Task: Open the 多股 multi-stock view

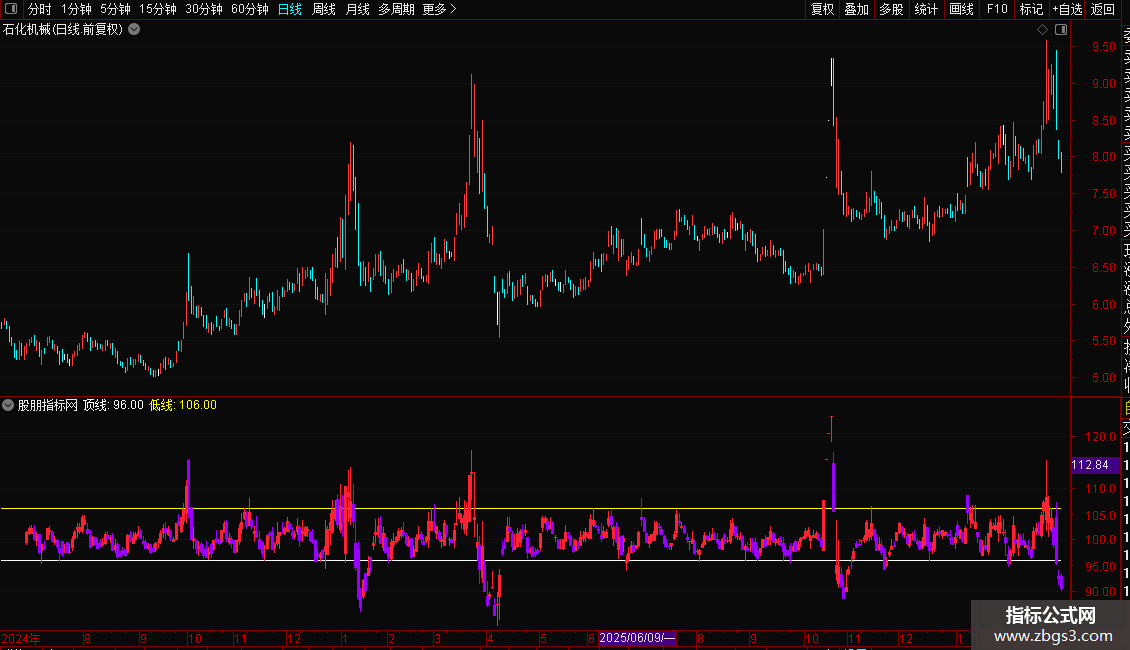Action: [891, 9]
